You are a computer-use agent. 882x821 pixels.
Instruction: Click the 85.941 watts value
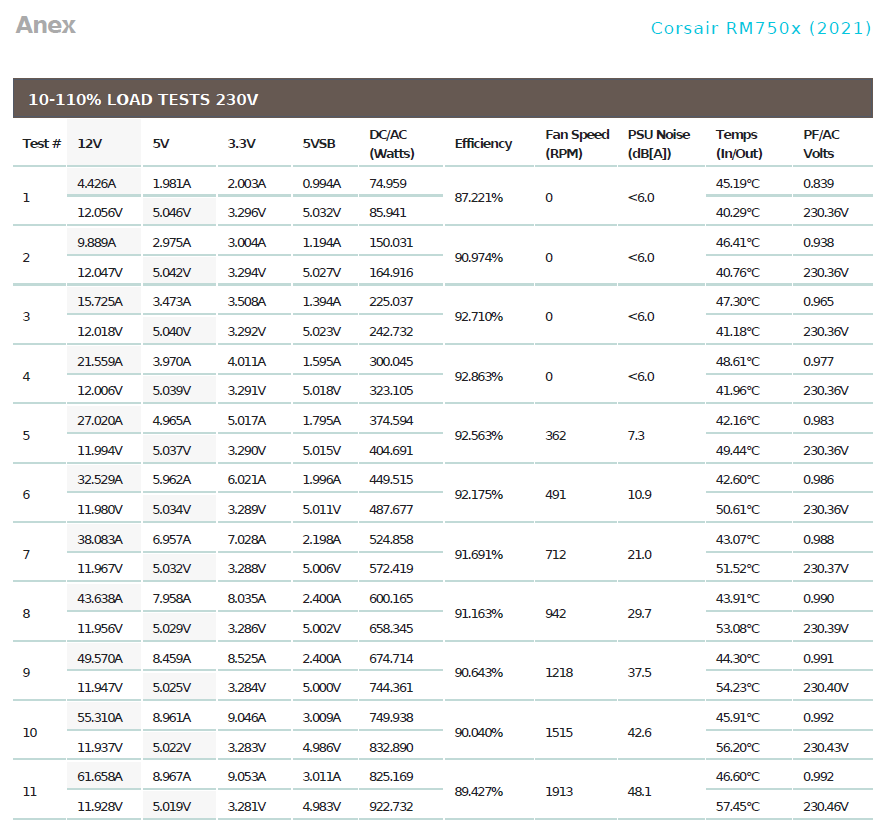click(388, 213)
